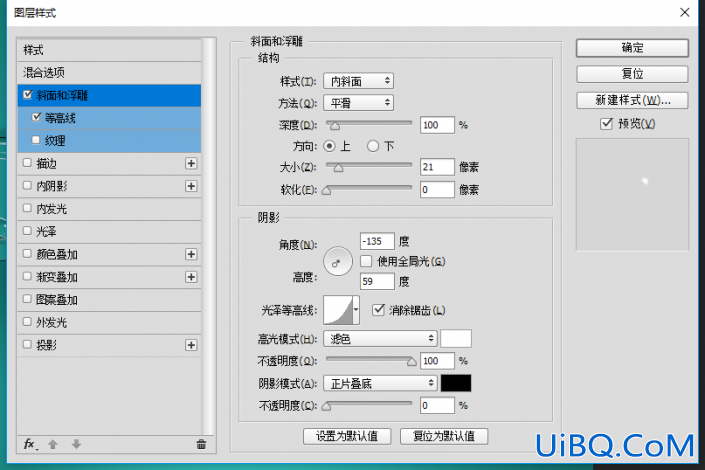Enable the 光泽 checkbox
Screen dimensions: 705x470
click(x=27, y=231)
